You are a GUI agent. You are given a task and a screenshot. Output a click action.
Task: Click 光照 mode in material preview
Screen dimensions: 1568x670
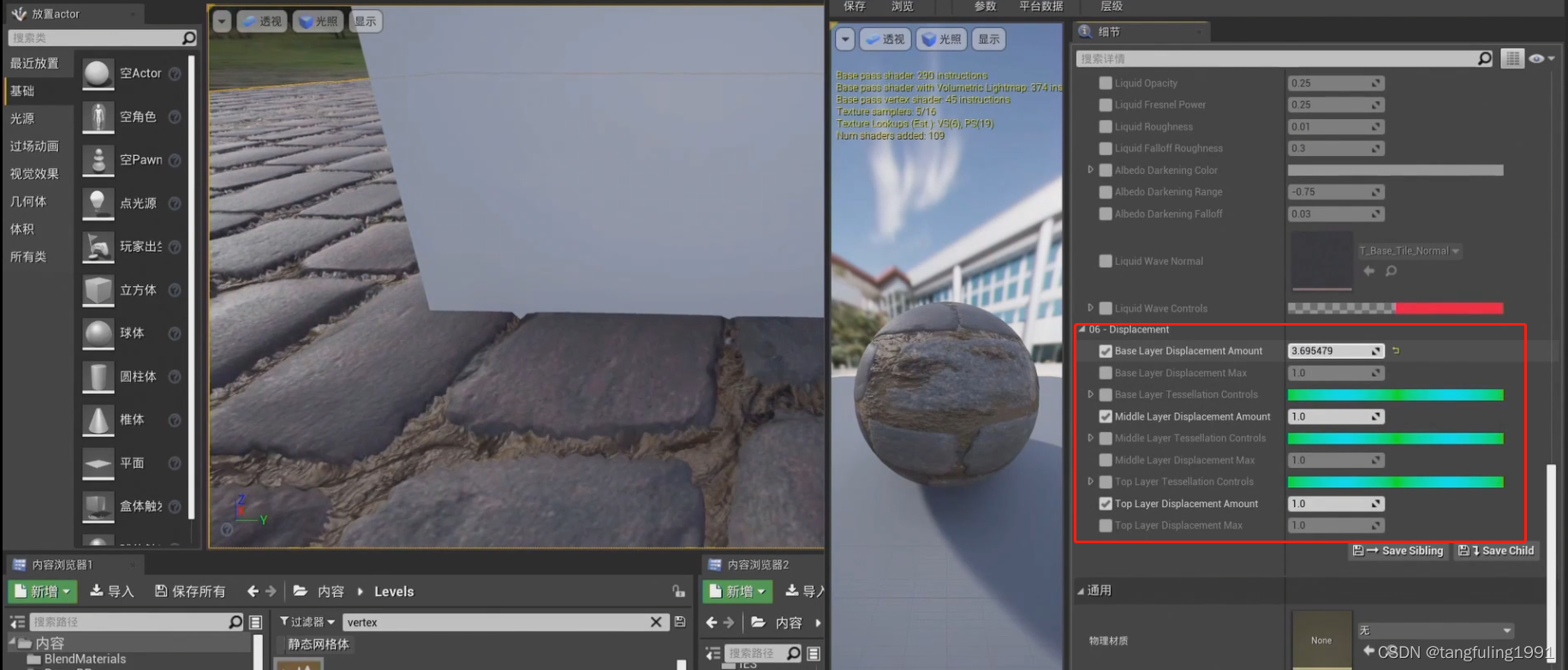941,39
